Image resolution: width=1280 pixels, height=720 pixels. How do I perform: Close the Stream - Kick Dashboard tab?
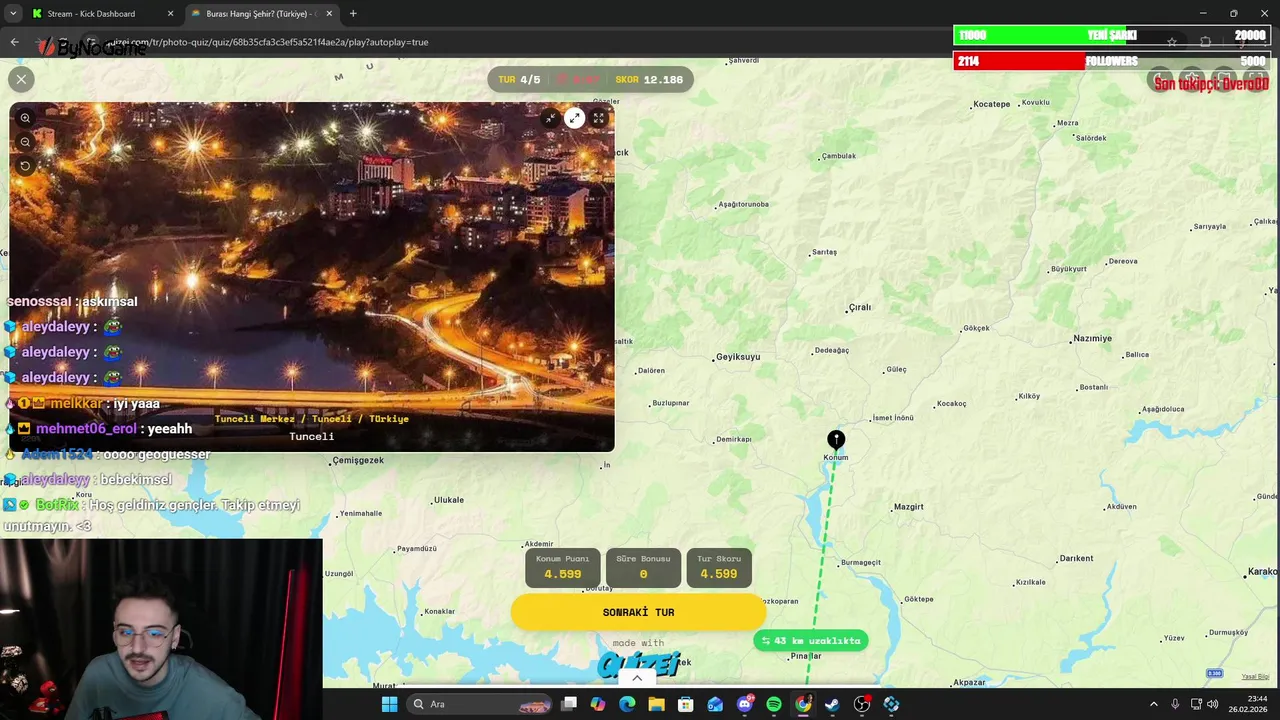tap(170, 14)
